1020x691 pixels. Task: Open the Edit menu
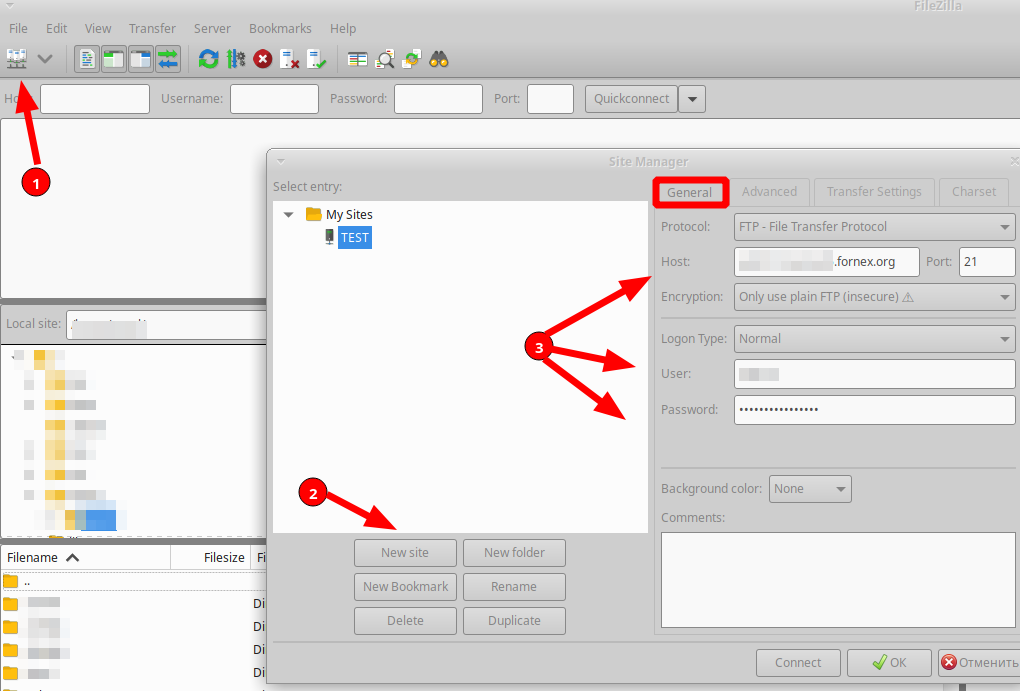point(57,29)
